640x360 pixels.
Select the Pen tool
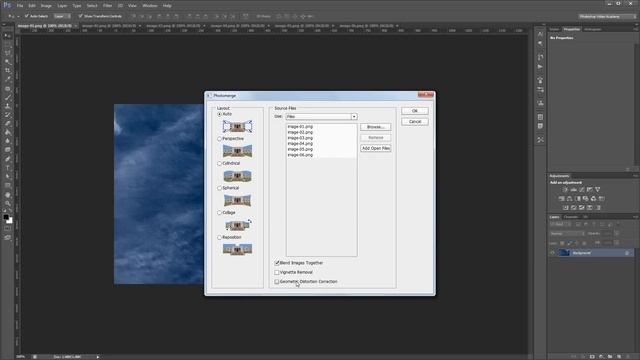[7, 159]
